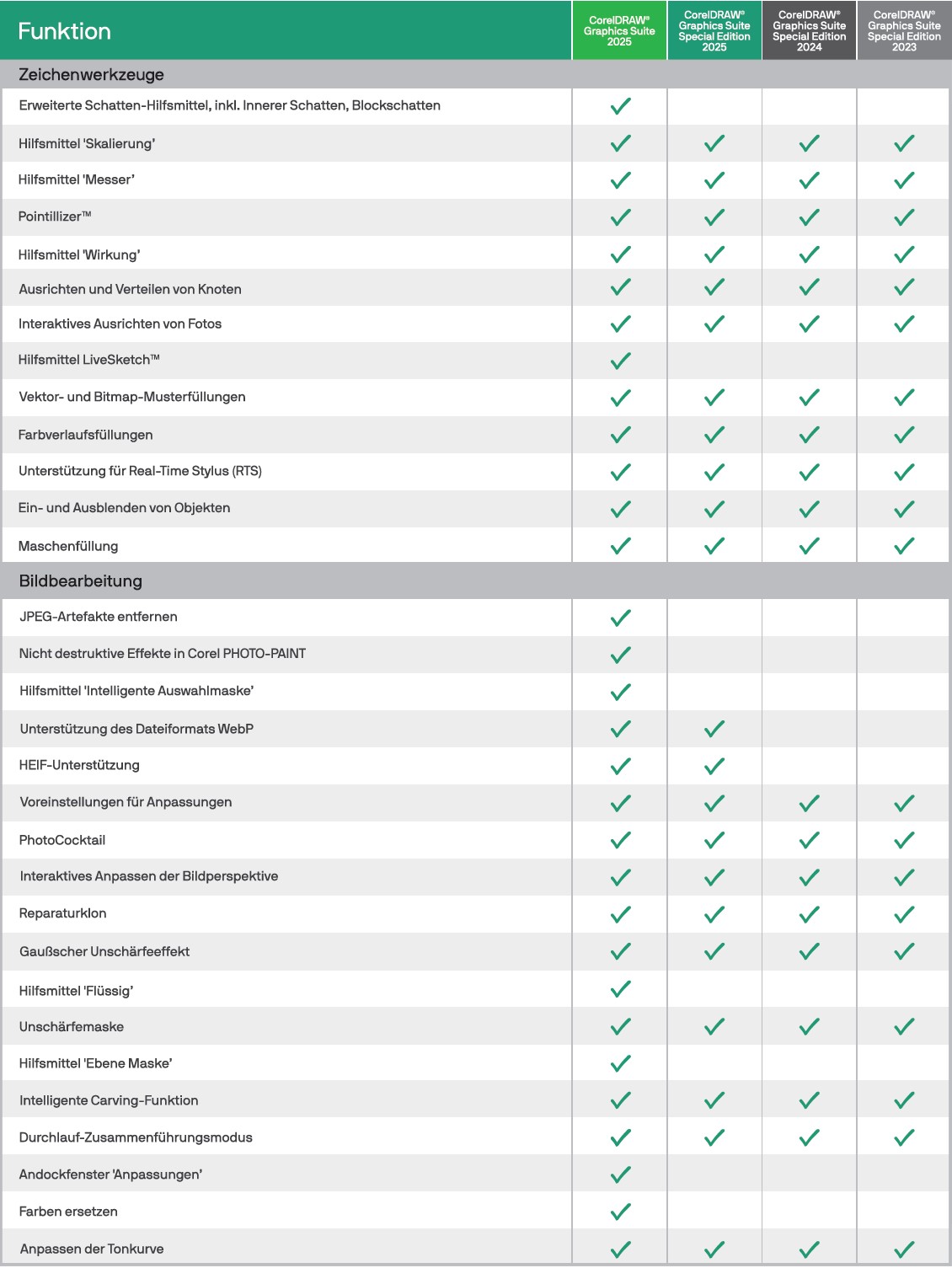Click the checkmark in the JPEG-Artefakte entfernen row
Screen dimensions: 952x1268
(620, 618)
